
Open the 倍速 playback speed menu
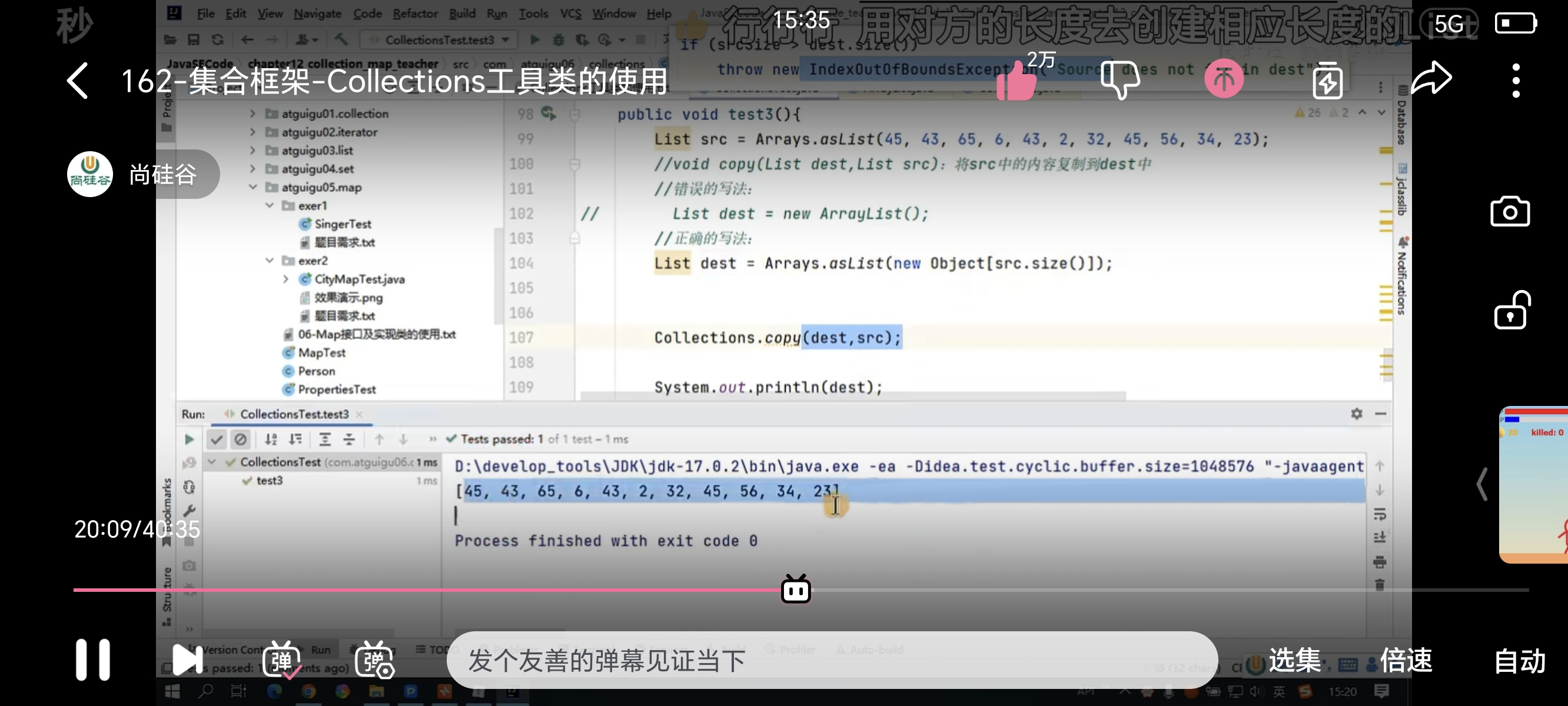pos(1406,660)
